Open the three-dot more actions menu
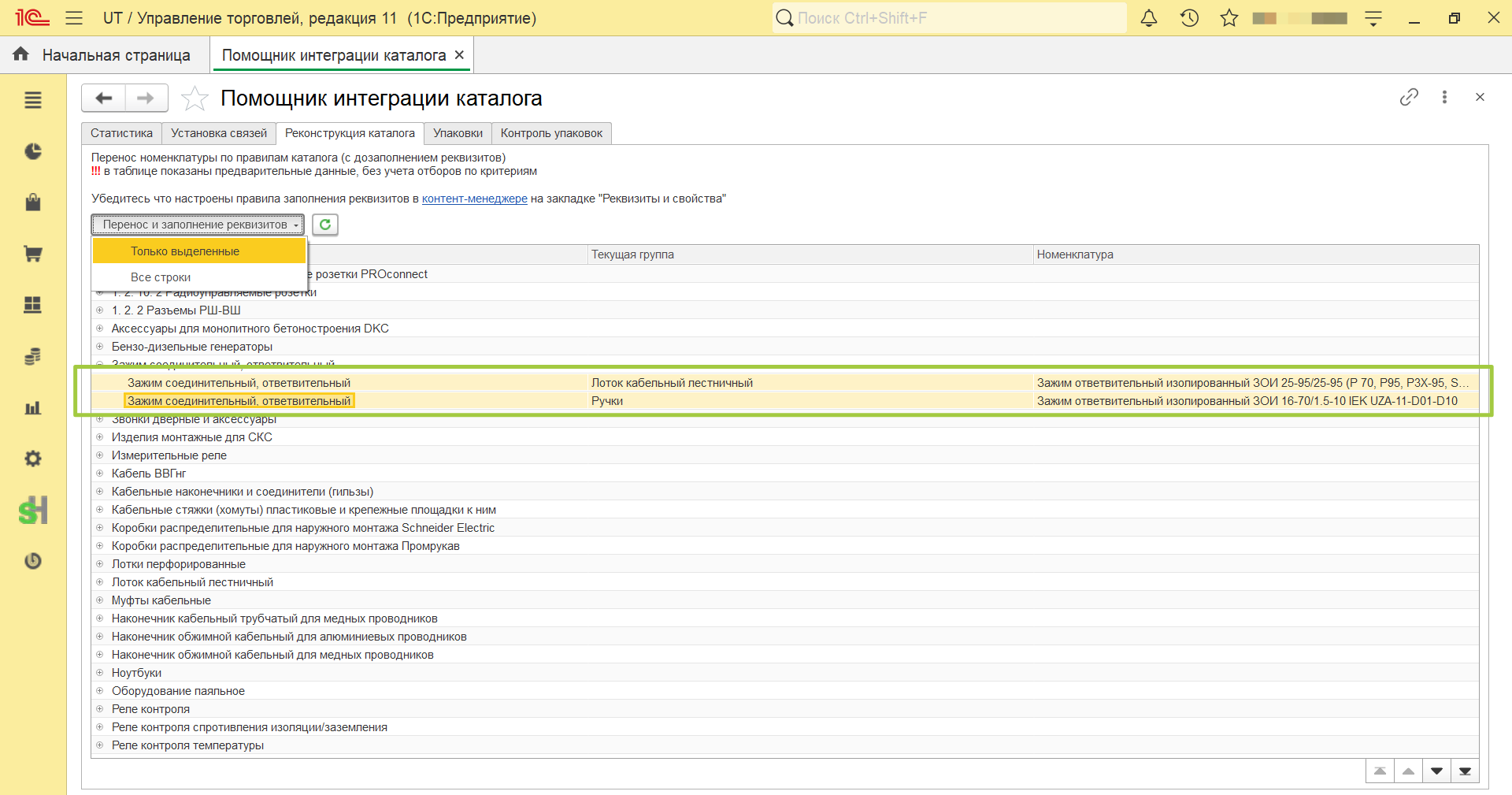 1444,97
